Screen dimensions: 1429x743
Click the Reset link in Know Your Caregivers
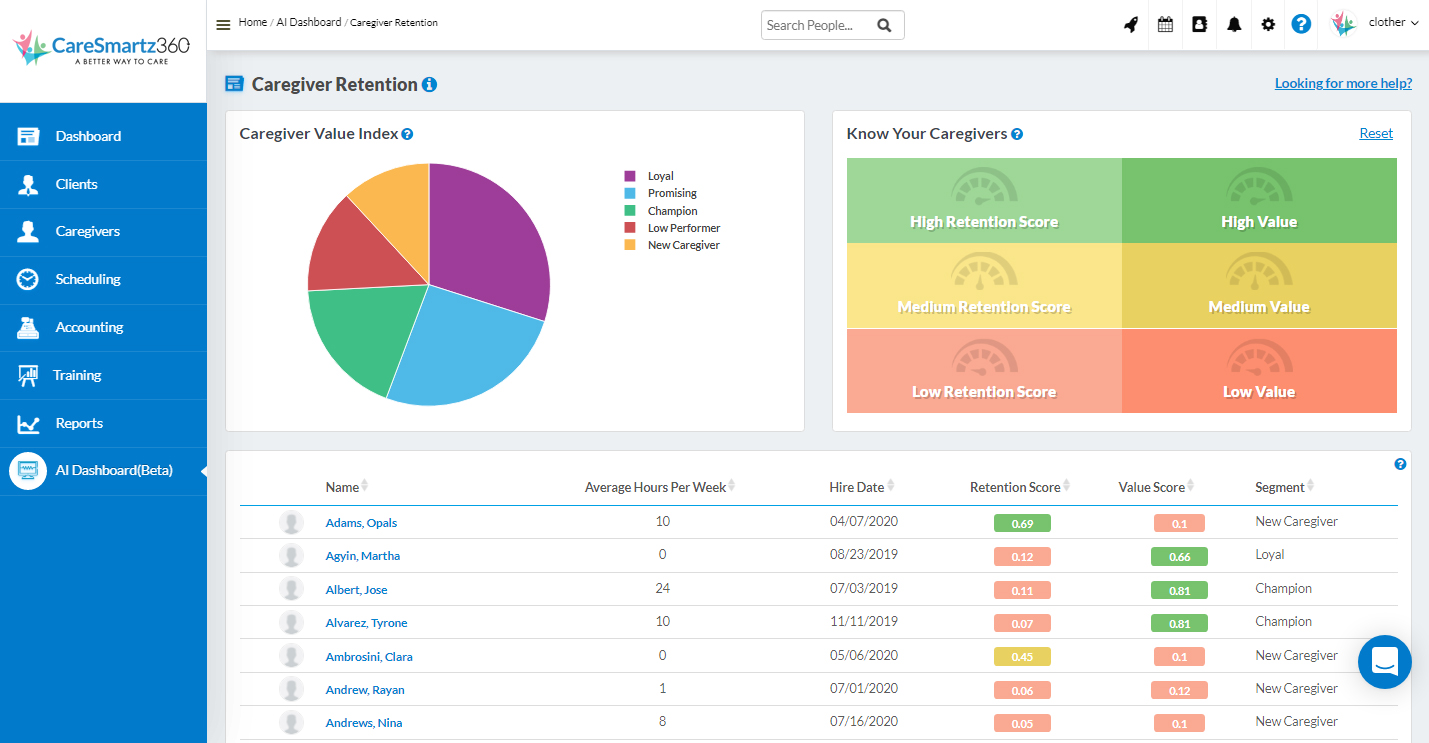pyautogui.click(x=1375, y=133)
